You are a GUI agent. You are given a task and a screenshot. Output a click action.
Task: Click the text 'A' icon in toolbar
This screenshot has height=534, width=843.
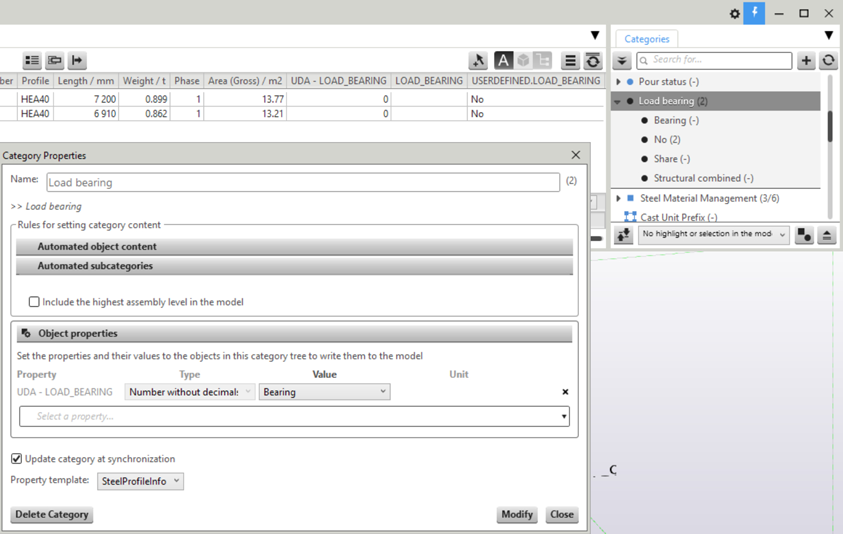coord(503,61)
